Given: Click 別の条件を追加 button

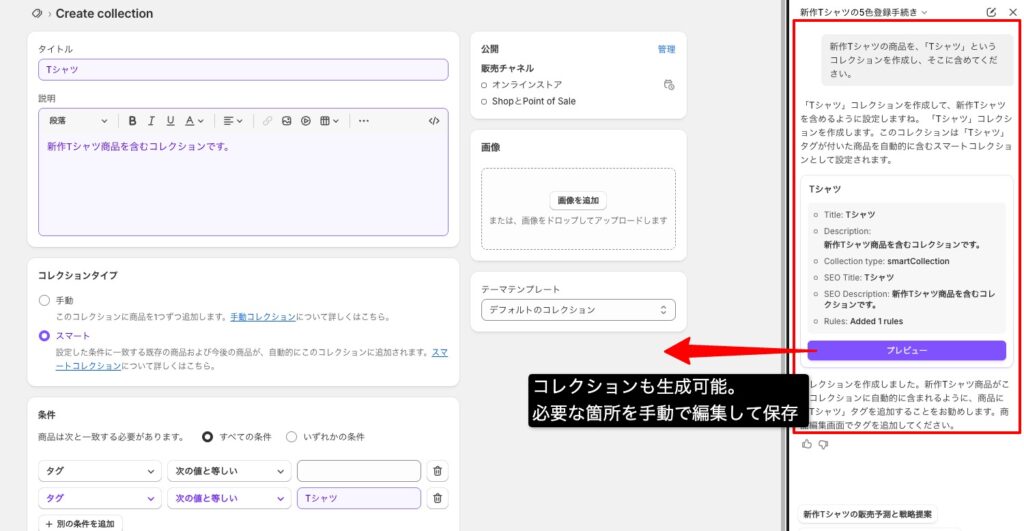Looking at the screenshot, I should [80, 523].
